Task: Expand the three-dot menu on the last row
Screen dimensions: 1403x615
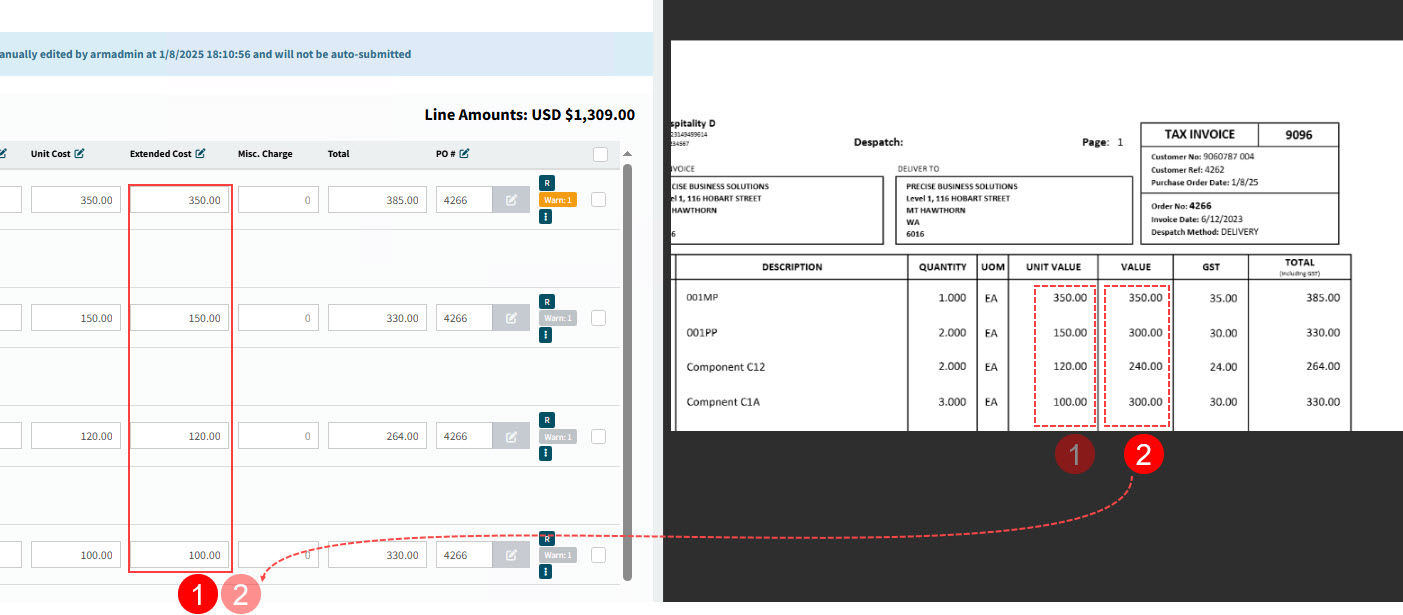Action: [x=546, y=571]
